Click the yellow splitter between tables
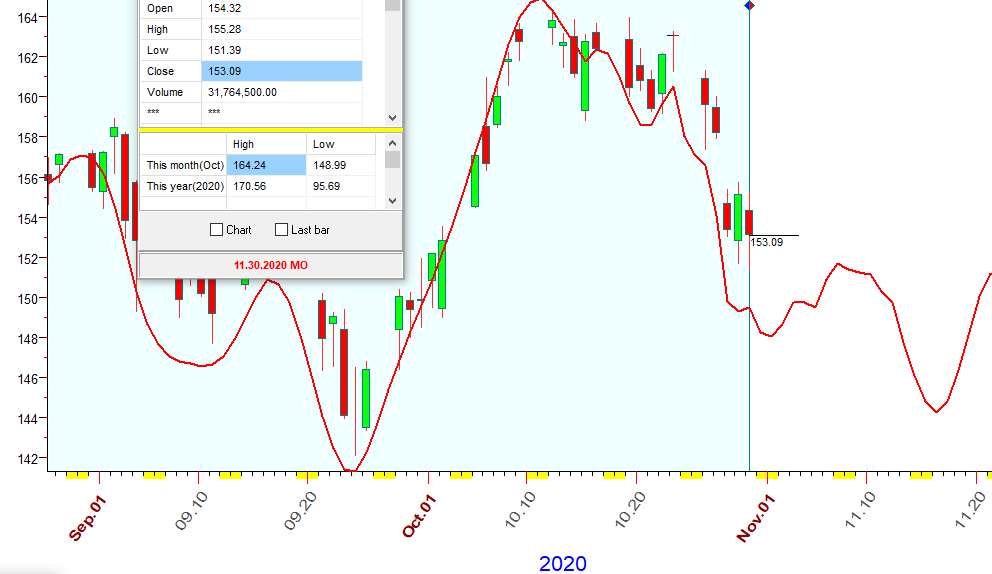The image size is (992, 574). point(270,129)
